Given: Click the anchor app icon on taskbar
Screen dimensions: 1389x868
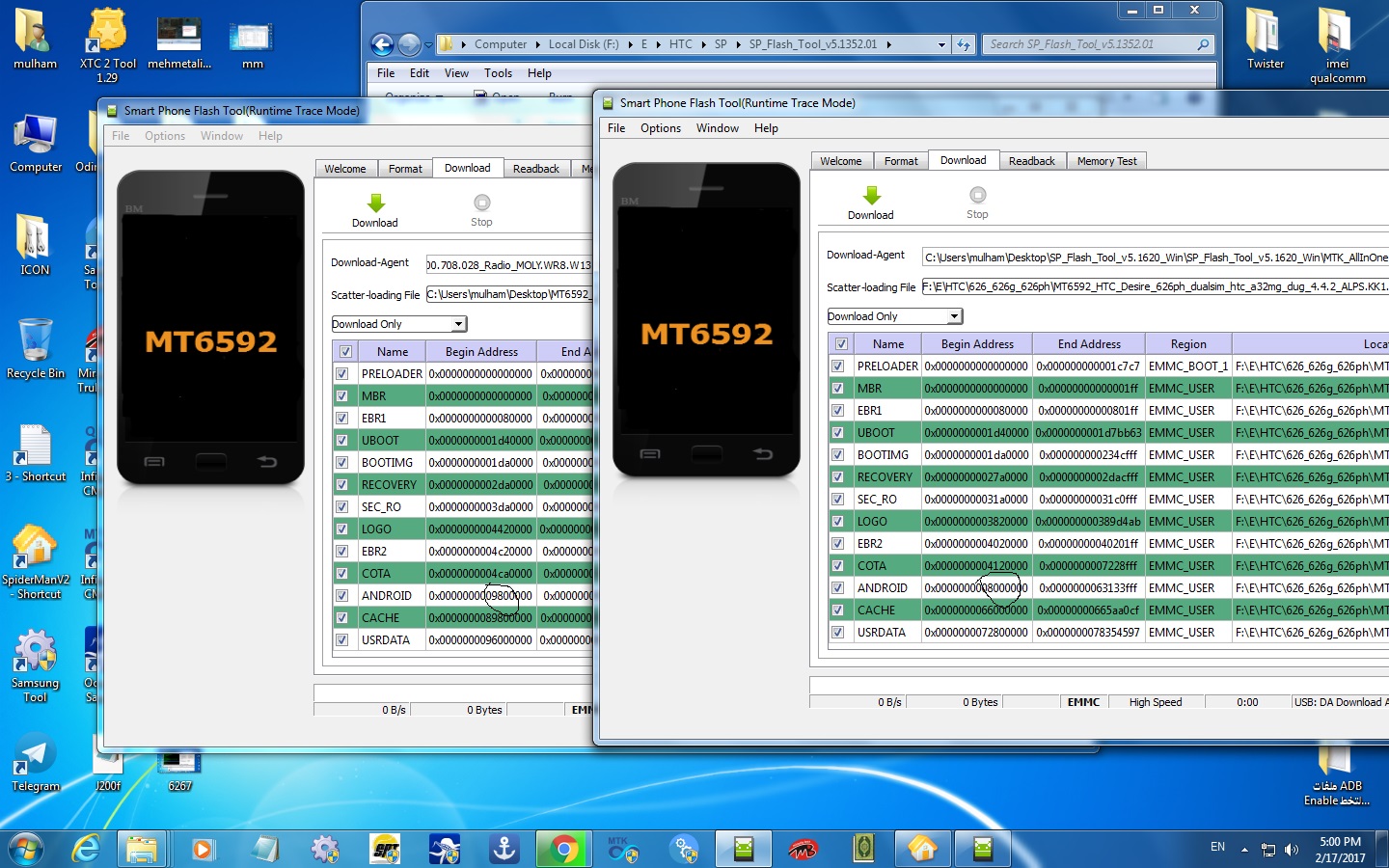Looking at the screenshot, I should coord(504,849).
